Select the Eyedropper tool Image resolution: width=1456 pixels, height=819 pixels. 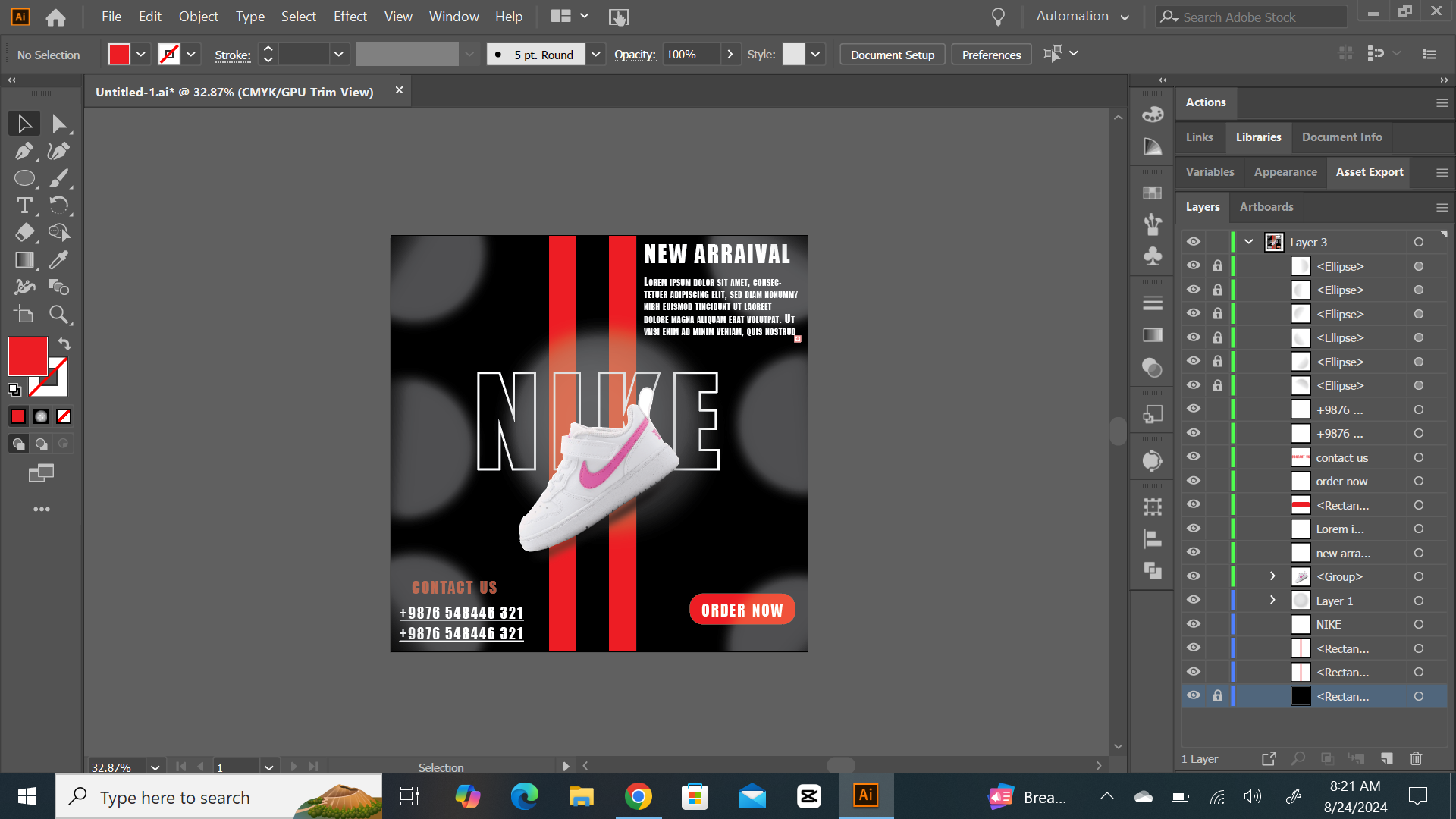[59, 260]
